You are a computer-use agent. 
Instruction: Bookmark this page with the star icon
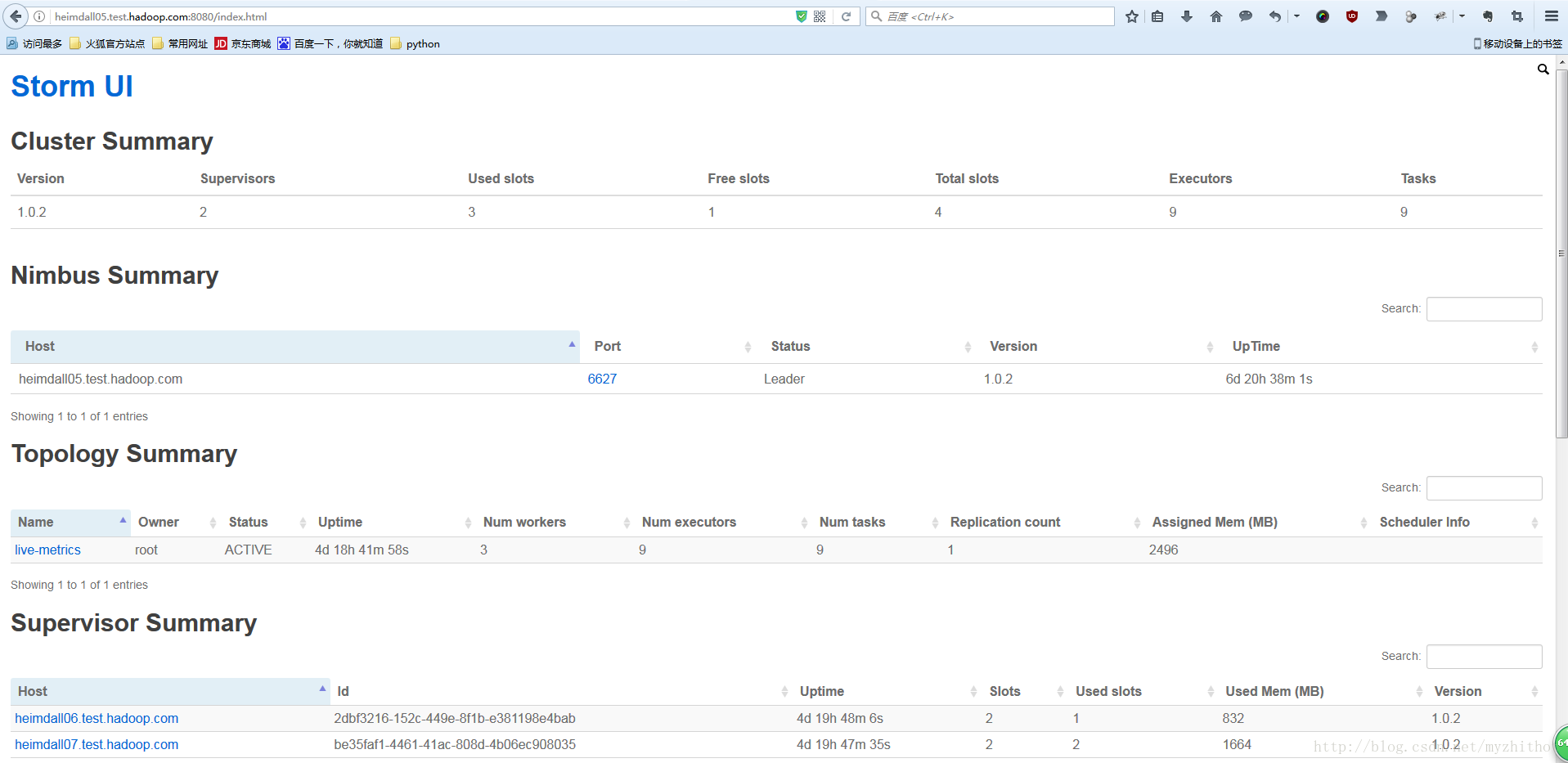[1132, 16]
